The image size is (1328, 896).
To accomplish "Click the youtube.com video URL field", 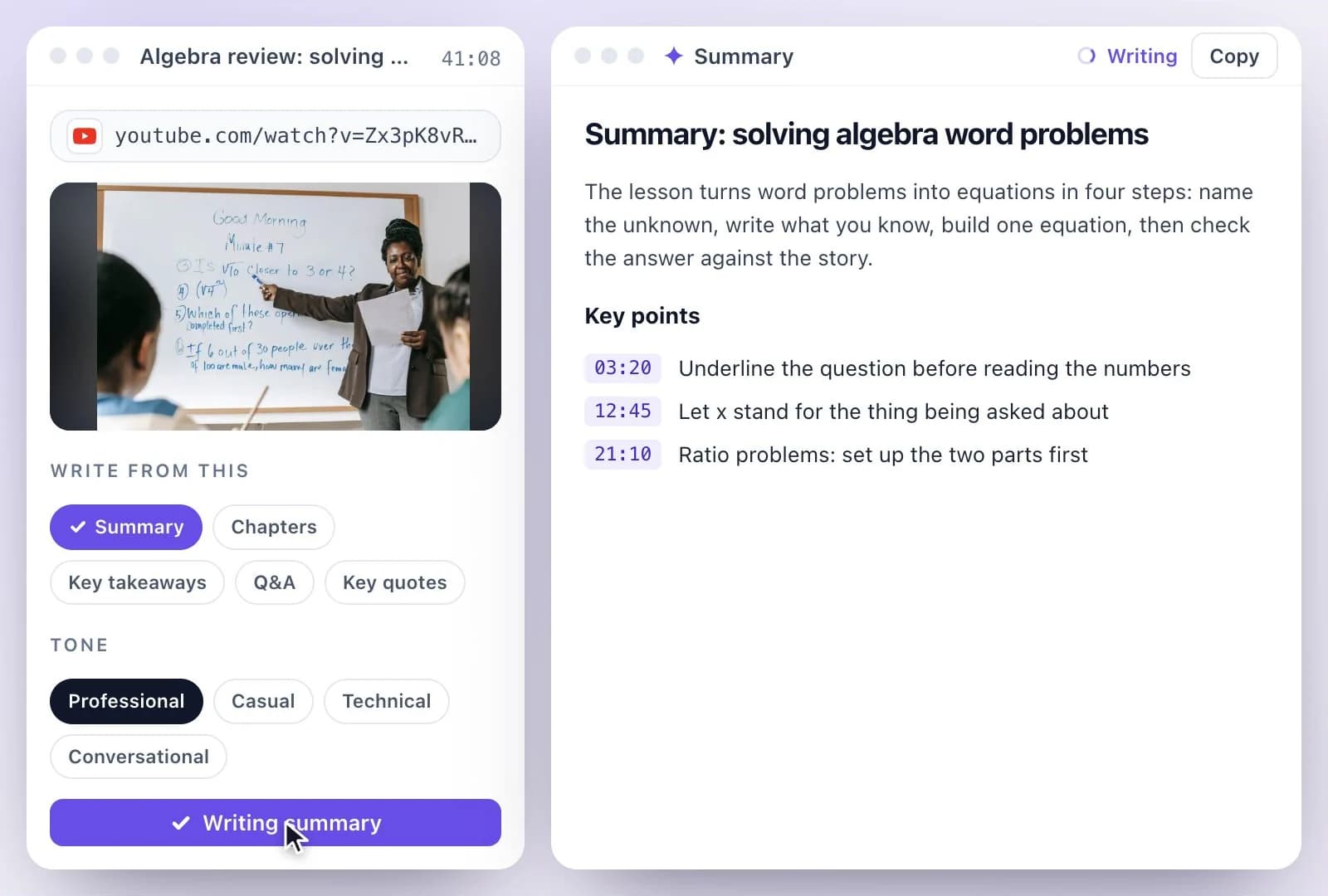I will tap(276, 136).
